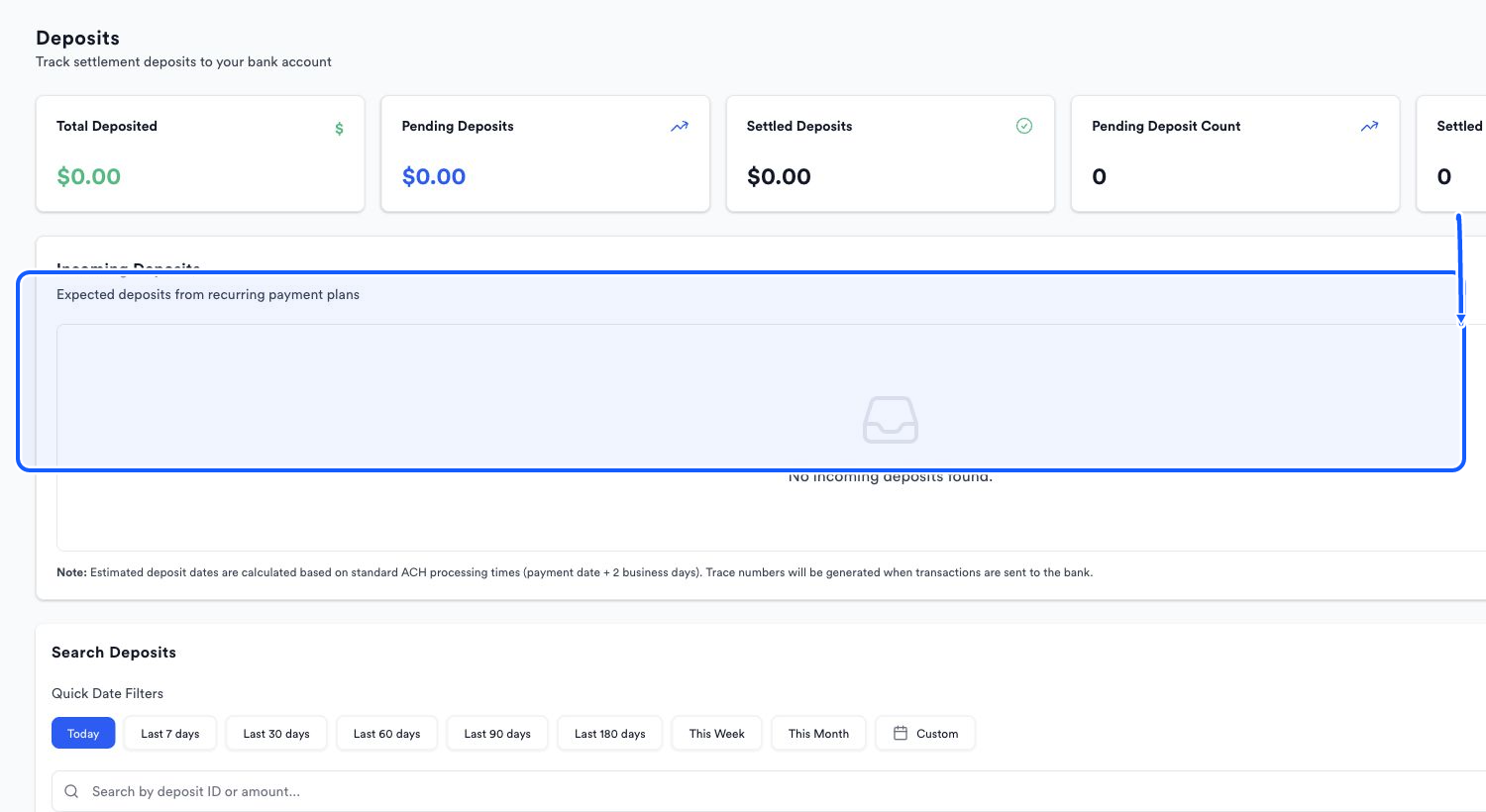Click the Quick Date Filters label
The image size is (1486, 812).
pyautogui.click(x=107, y=693)
